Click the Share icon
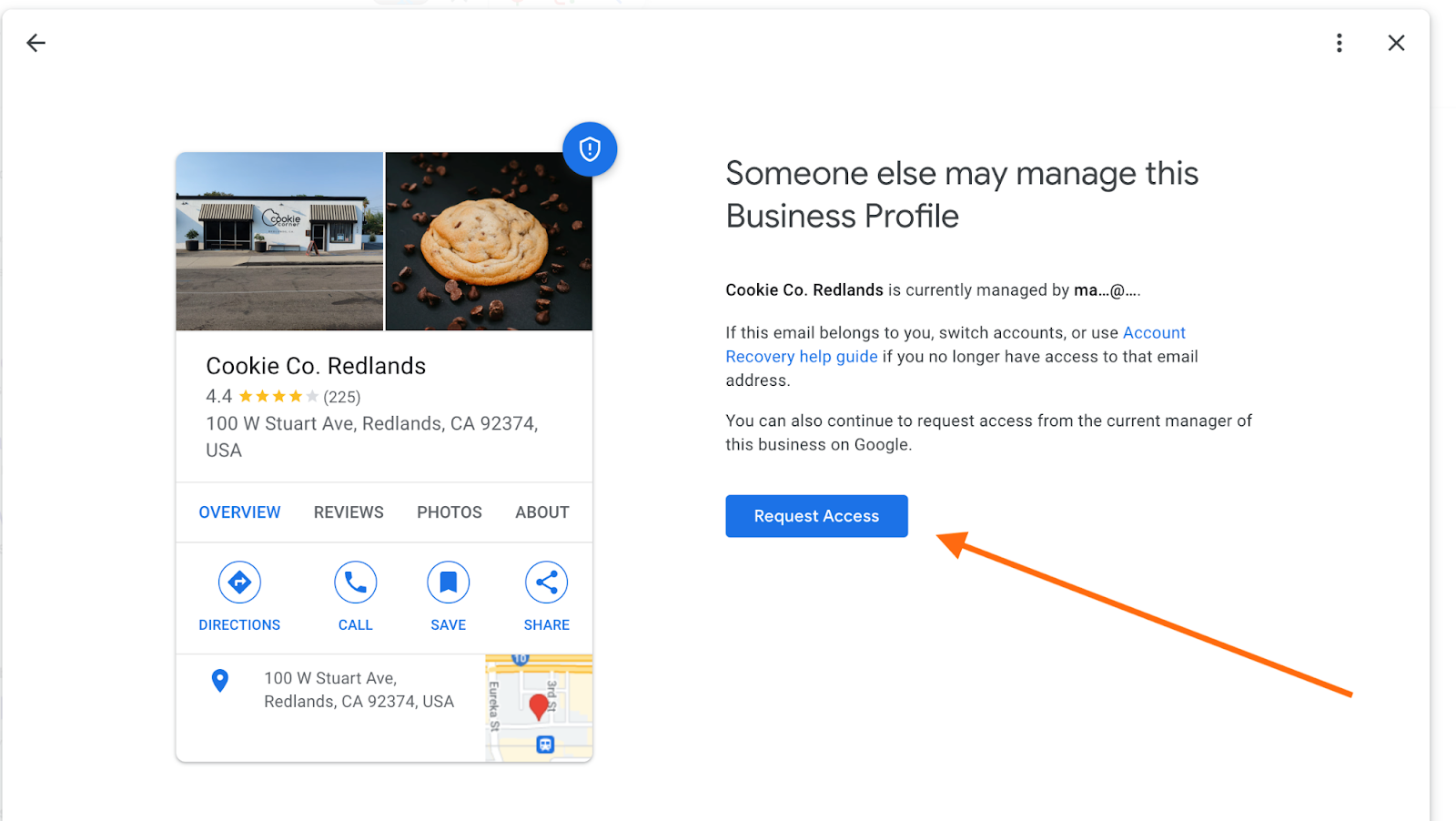This screenshot has width=1456, height=821. tap(546, 583)
